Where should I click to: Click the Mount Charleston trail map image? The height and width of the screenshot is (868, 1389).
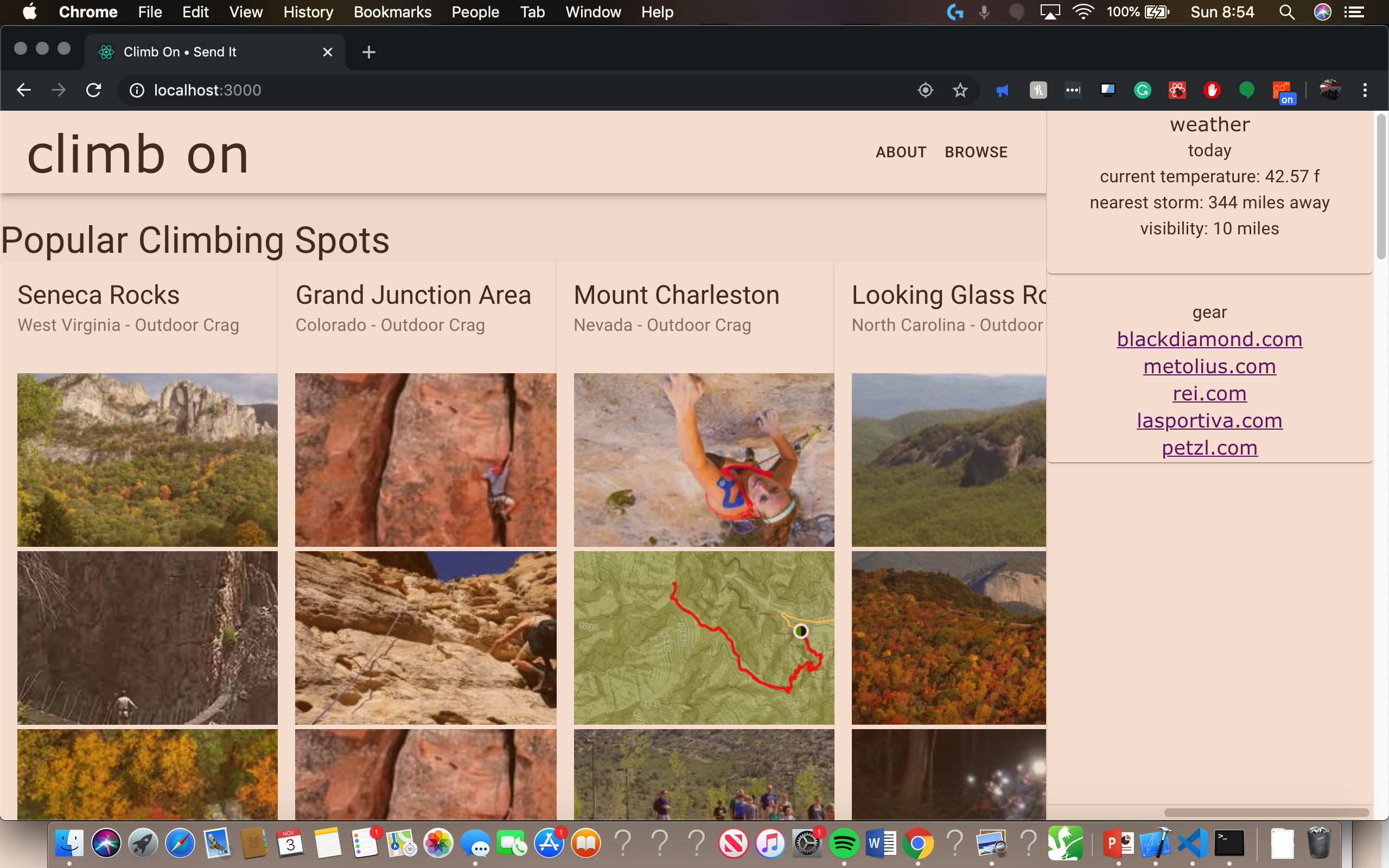pos(703,637)
